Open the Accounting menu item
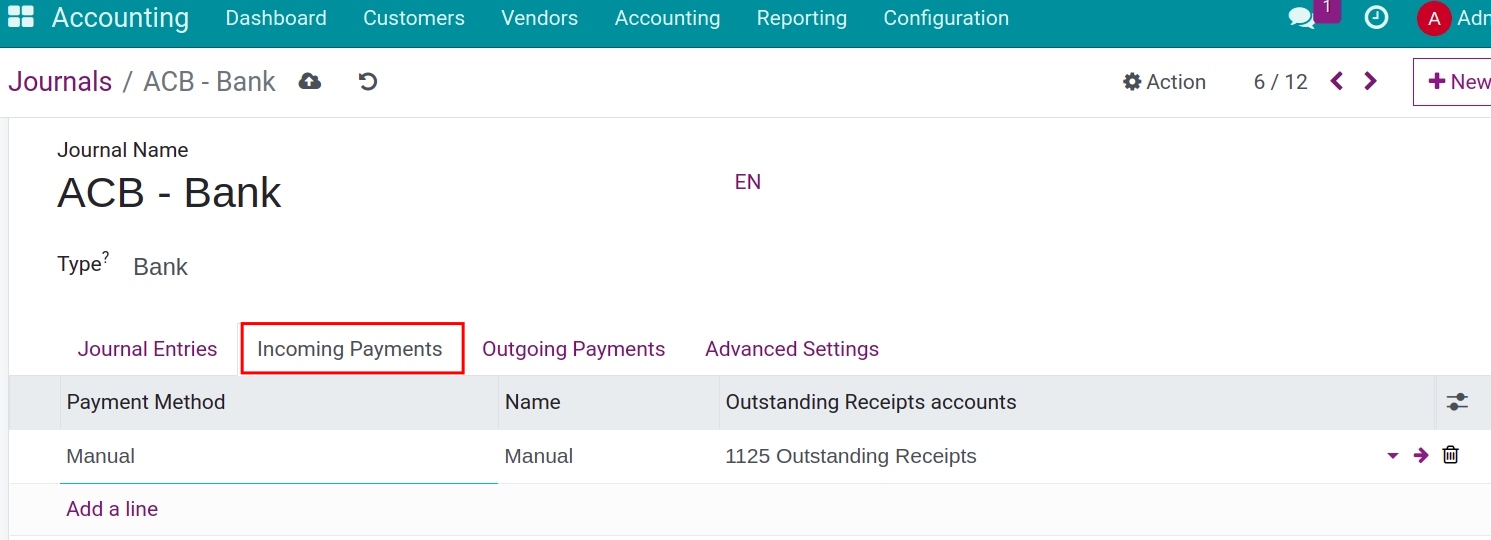This screenshot has width=1491, height=540. 667,18
